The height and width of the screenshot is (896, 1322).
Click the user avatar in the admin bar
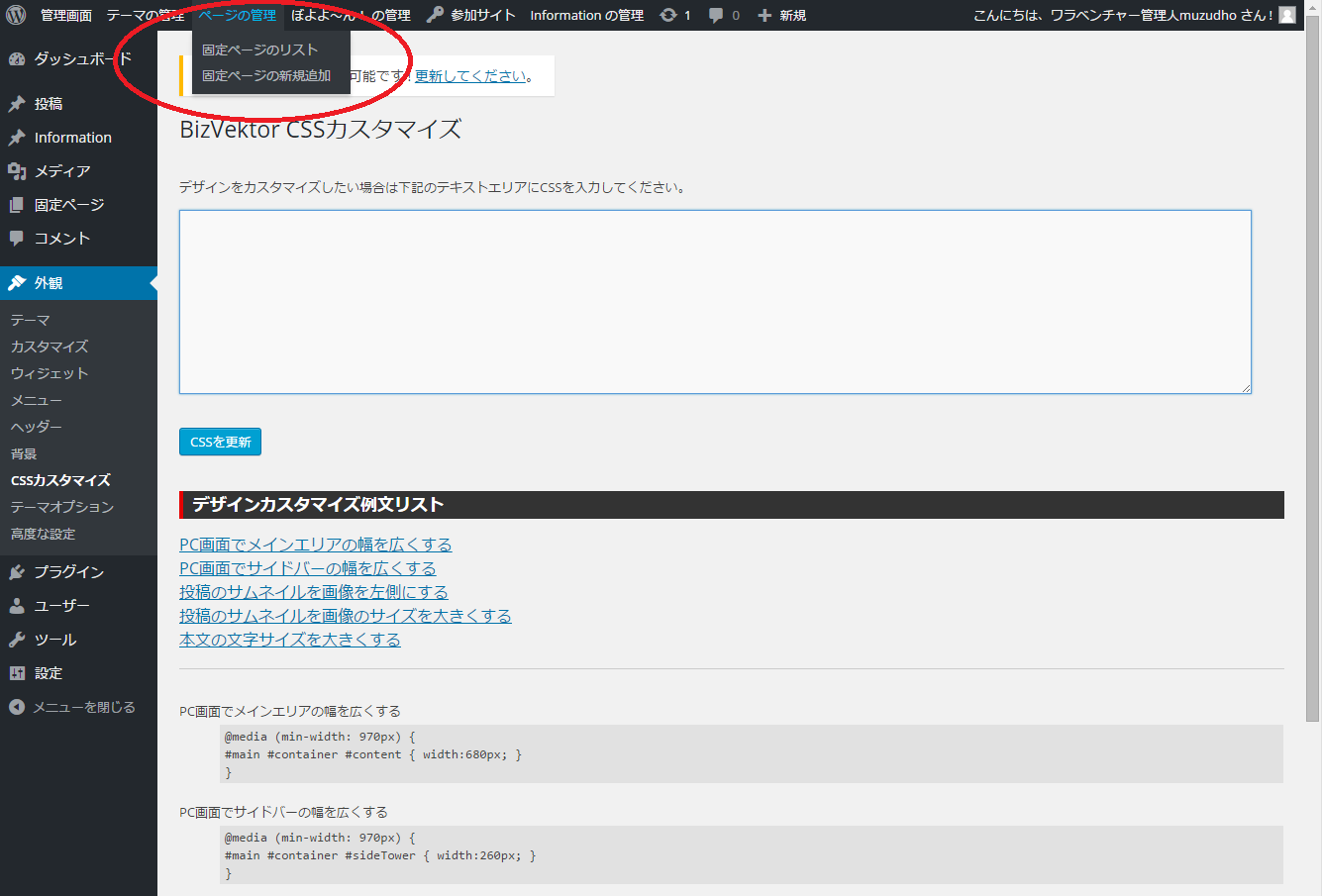(1287, 15)
